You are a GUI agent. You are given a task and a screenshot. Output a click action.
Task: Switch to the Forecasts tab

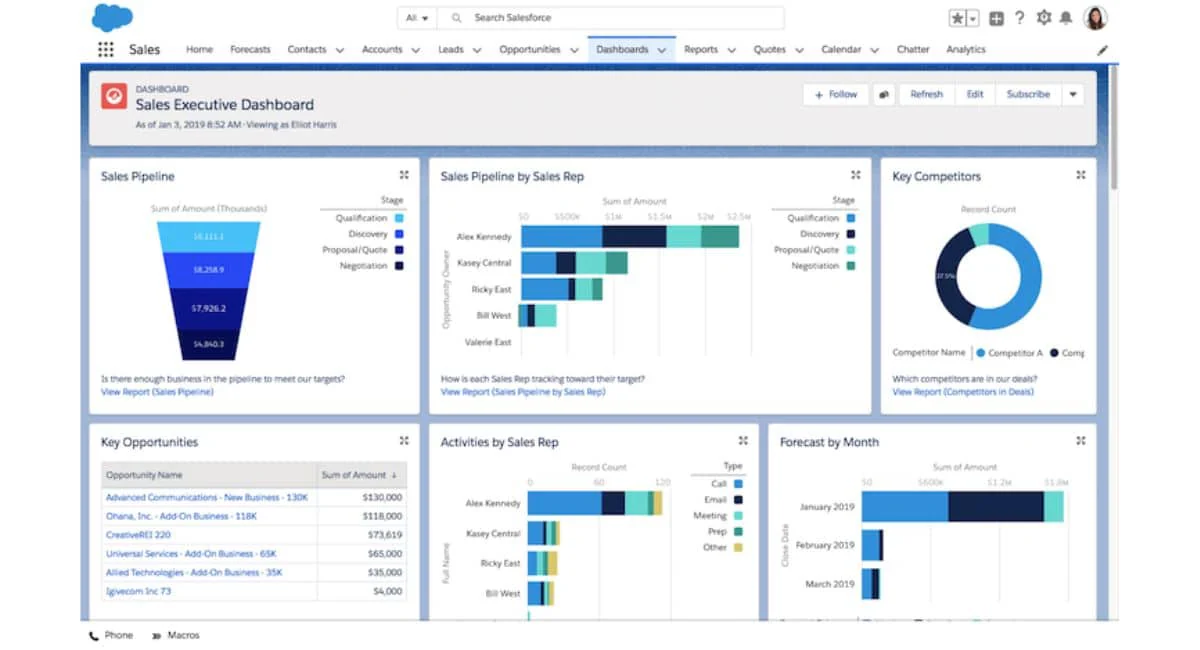(250, 50)
